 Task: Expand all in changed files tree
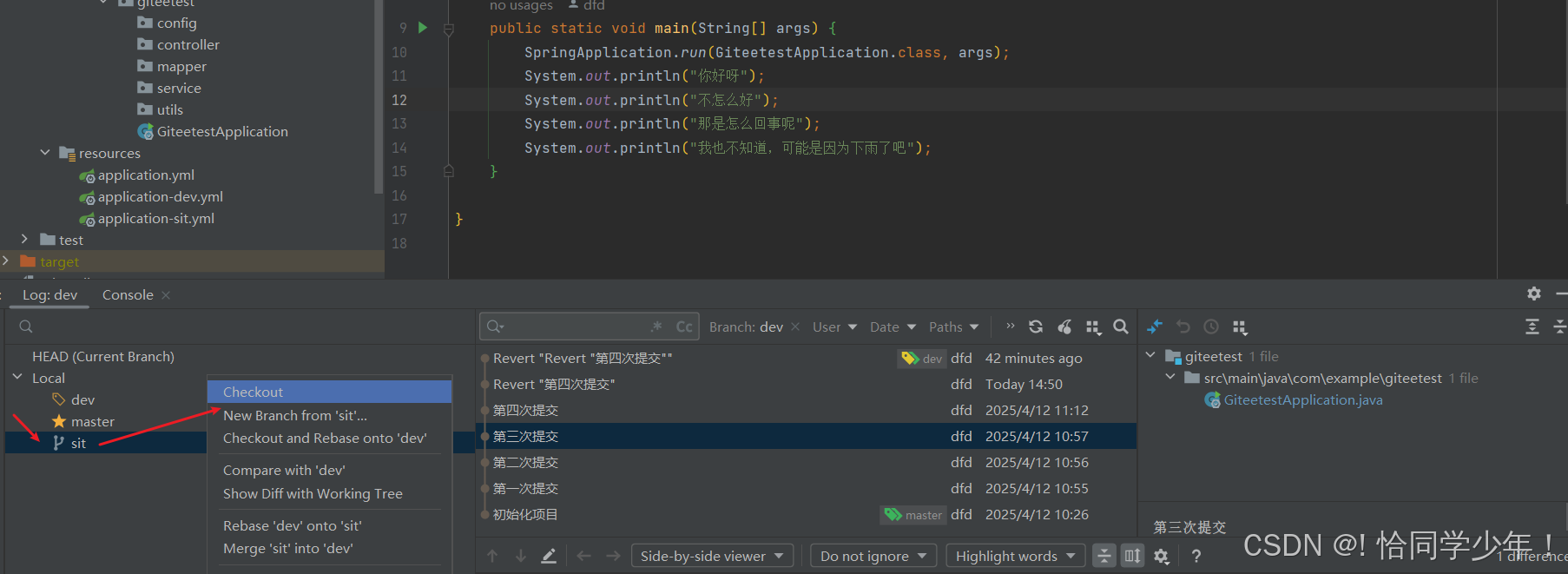[1532, 327]
